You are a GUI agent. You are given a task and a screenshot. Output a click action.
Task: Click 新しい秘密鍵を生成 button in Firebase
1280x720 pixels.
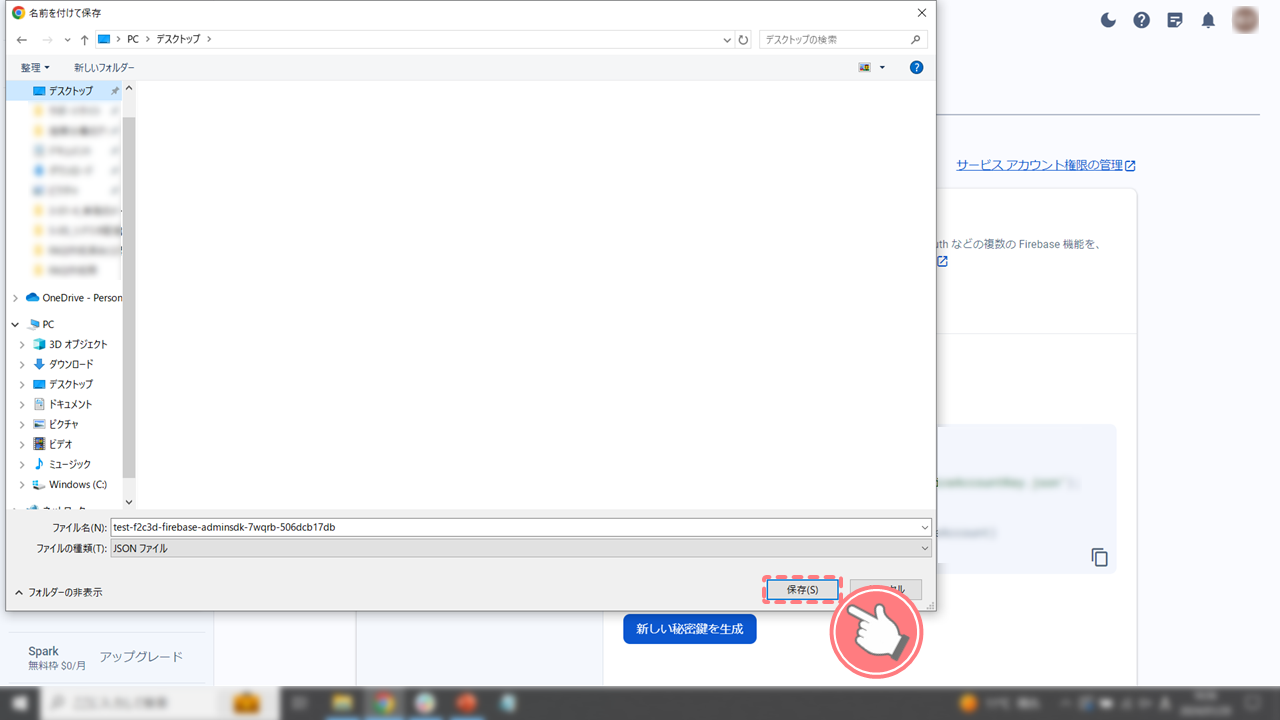(x=690, y=629)
